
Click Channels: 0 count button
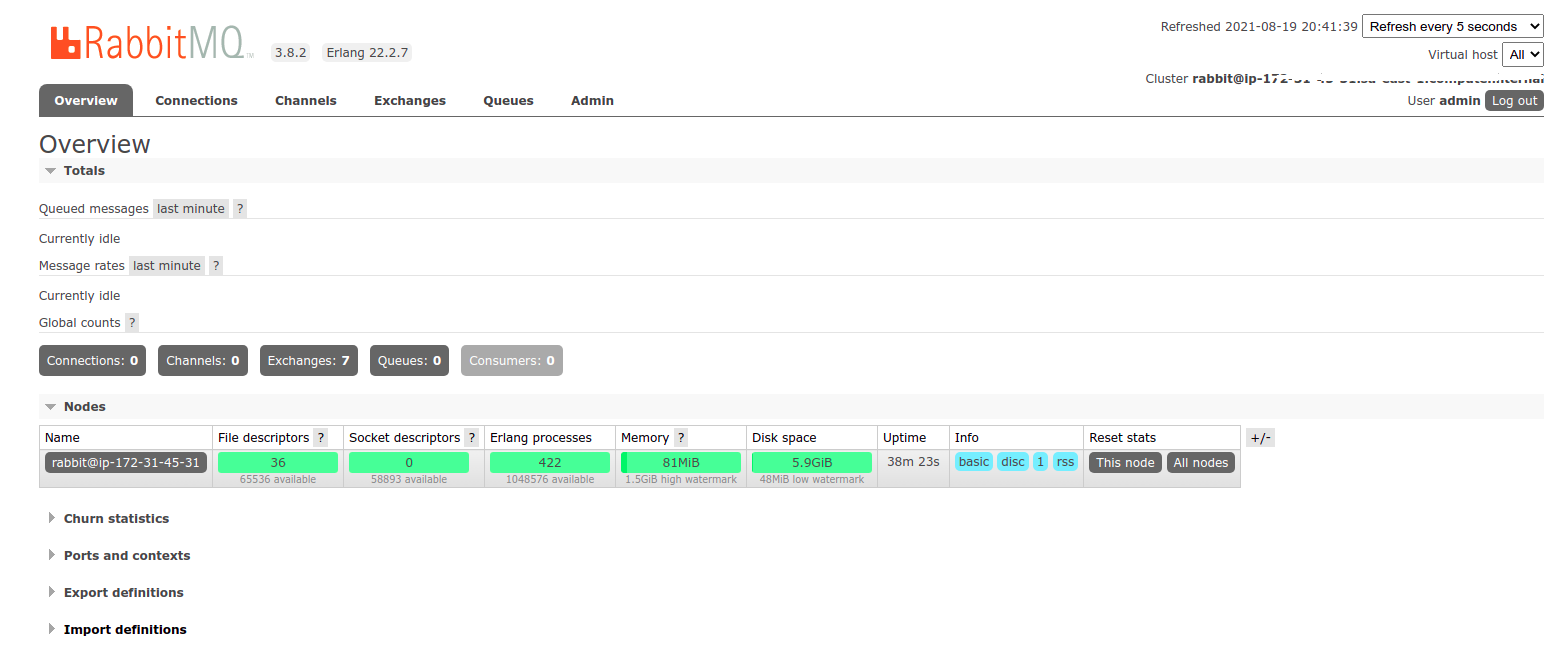point(203,361)
